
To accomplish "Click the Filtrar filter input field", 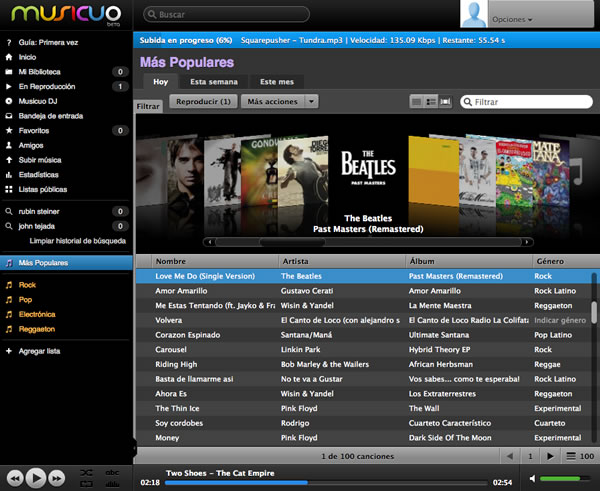I will click(x=526, y=102).
